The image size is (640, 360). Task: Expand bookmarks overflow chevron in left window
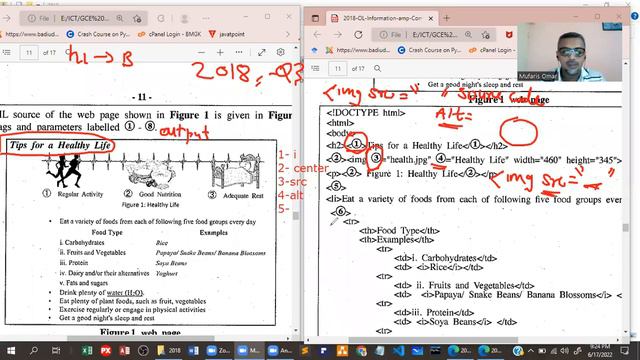point(288,34)
